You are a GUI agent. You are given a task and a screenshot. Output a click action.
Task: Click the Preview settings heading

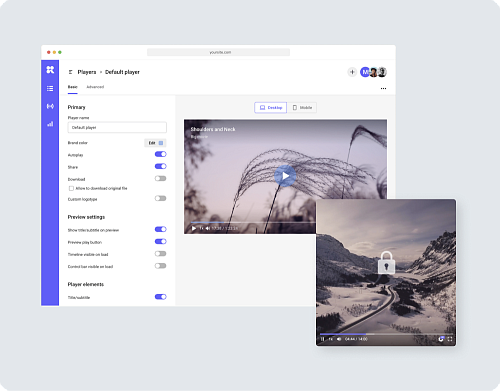coord(86,217)
